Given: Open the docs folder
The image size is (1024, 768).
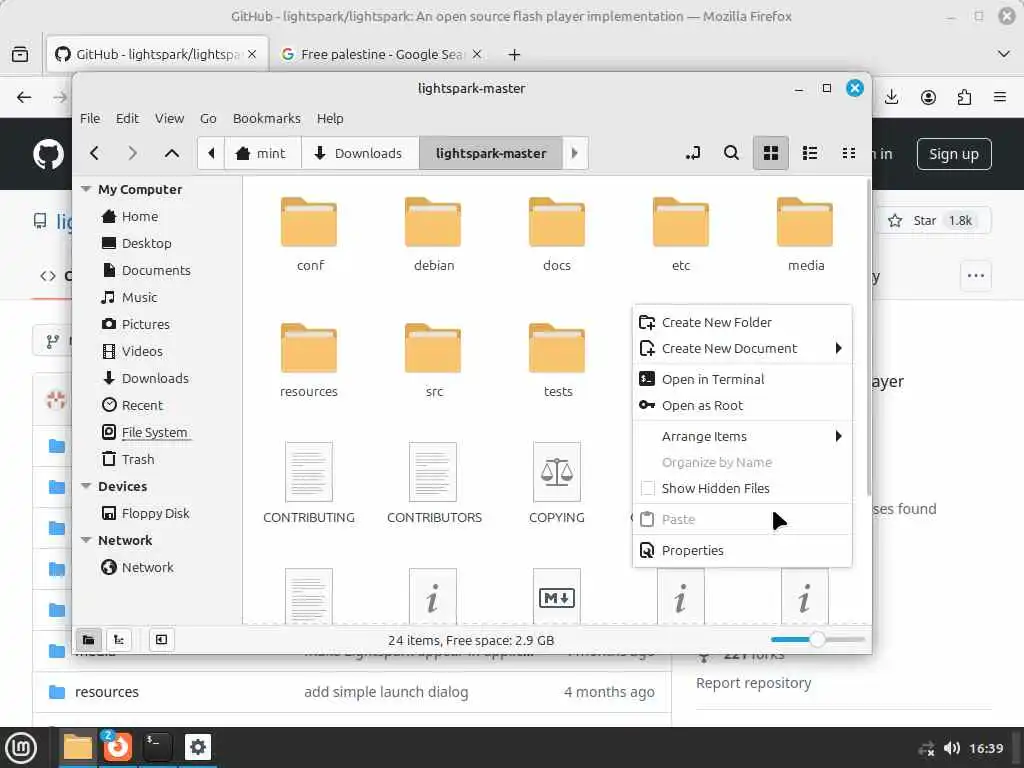Looking at the screenshot, I should pos(556,234).
